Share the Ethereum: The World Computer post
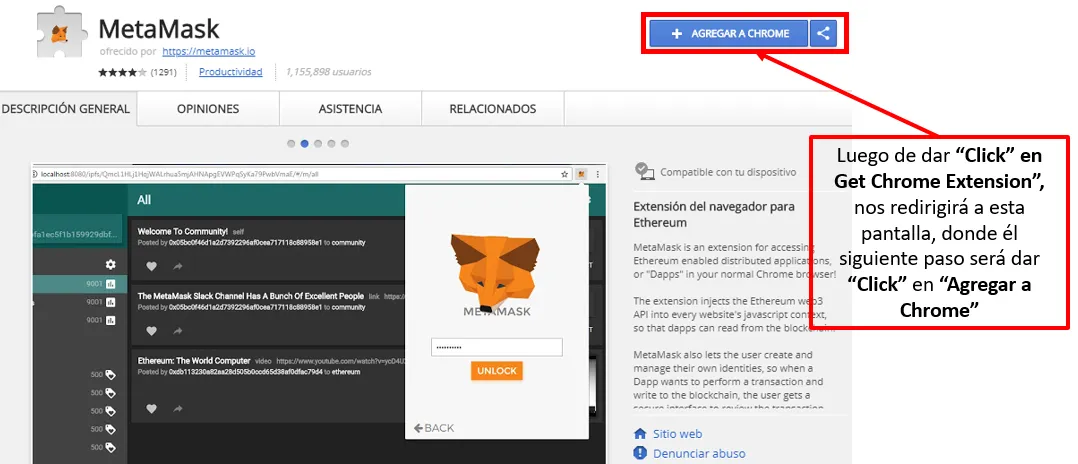The width and height of the screenshot is (1078, 464). pos(177,408)
